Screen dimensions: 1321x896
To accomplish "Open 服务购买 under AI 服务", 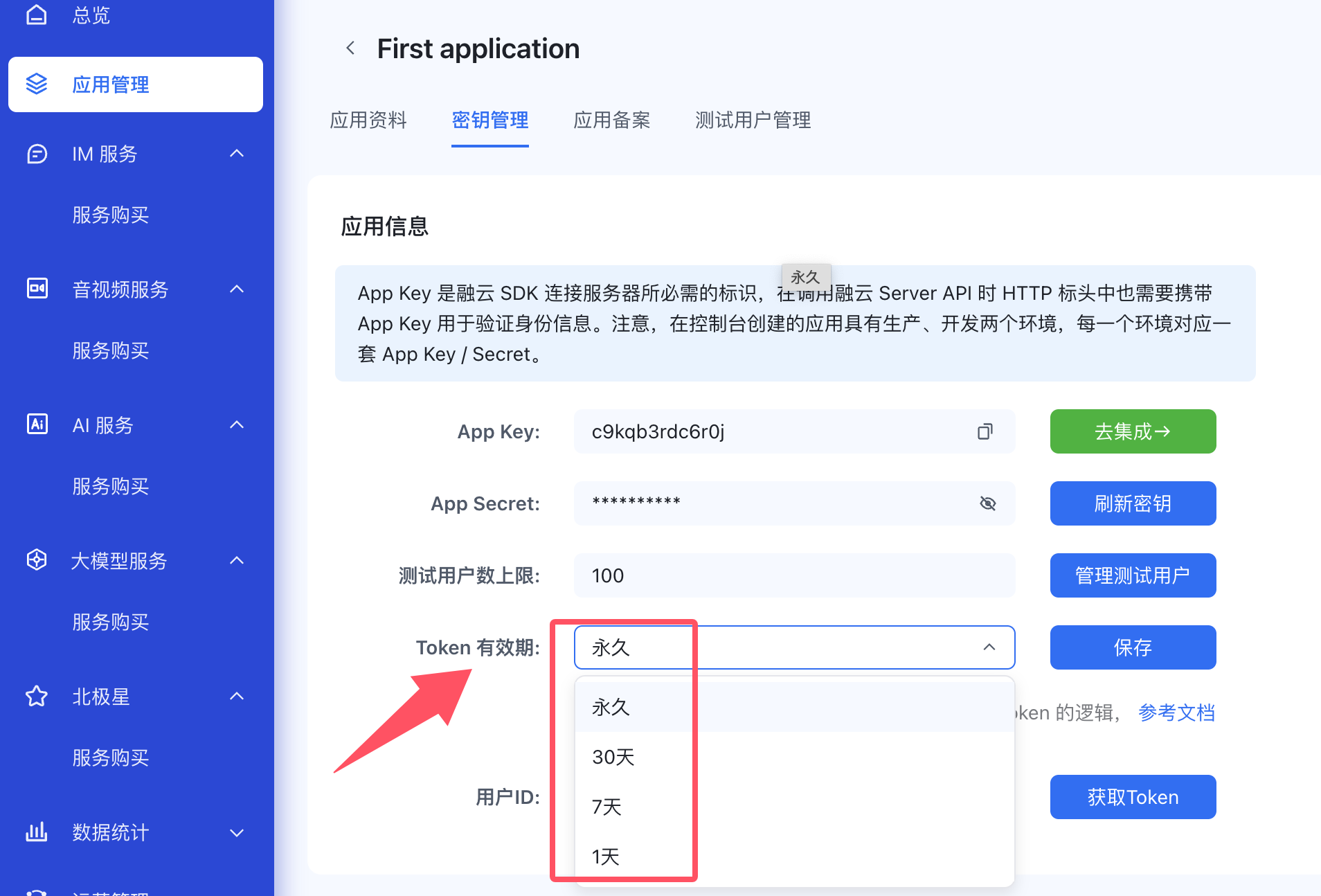I will pyautogui.click(x=111, y=486).
